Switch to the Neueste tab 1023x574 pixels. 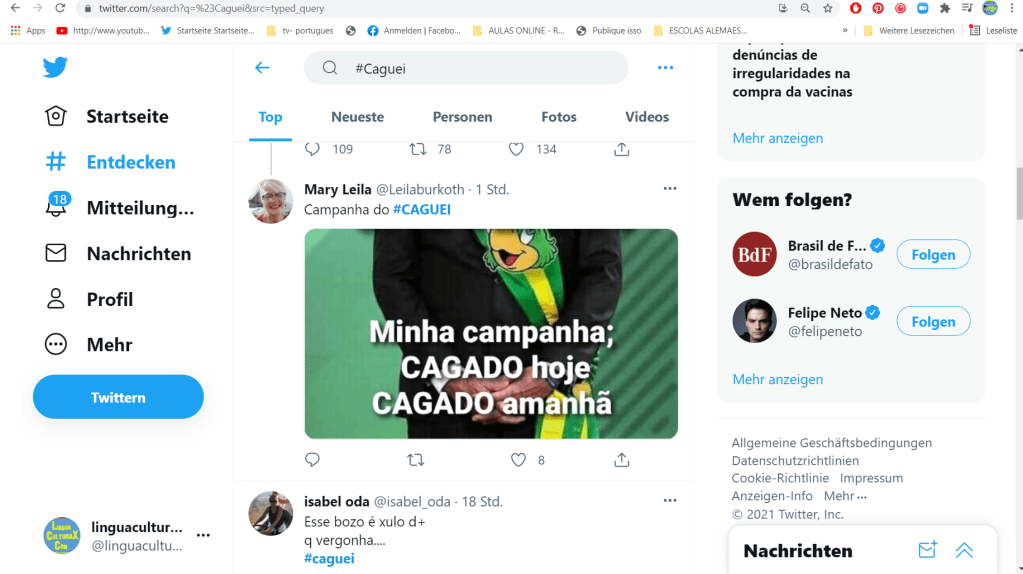point(358,117)
